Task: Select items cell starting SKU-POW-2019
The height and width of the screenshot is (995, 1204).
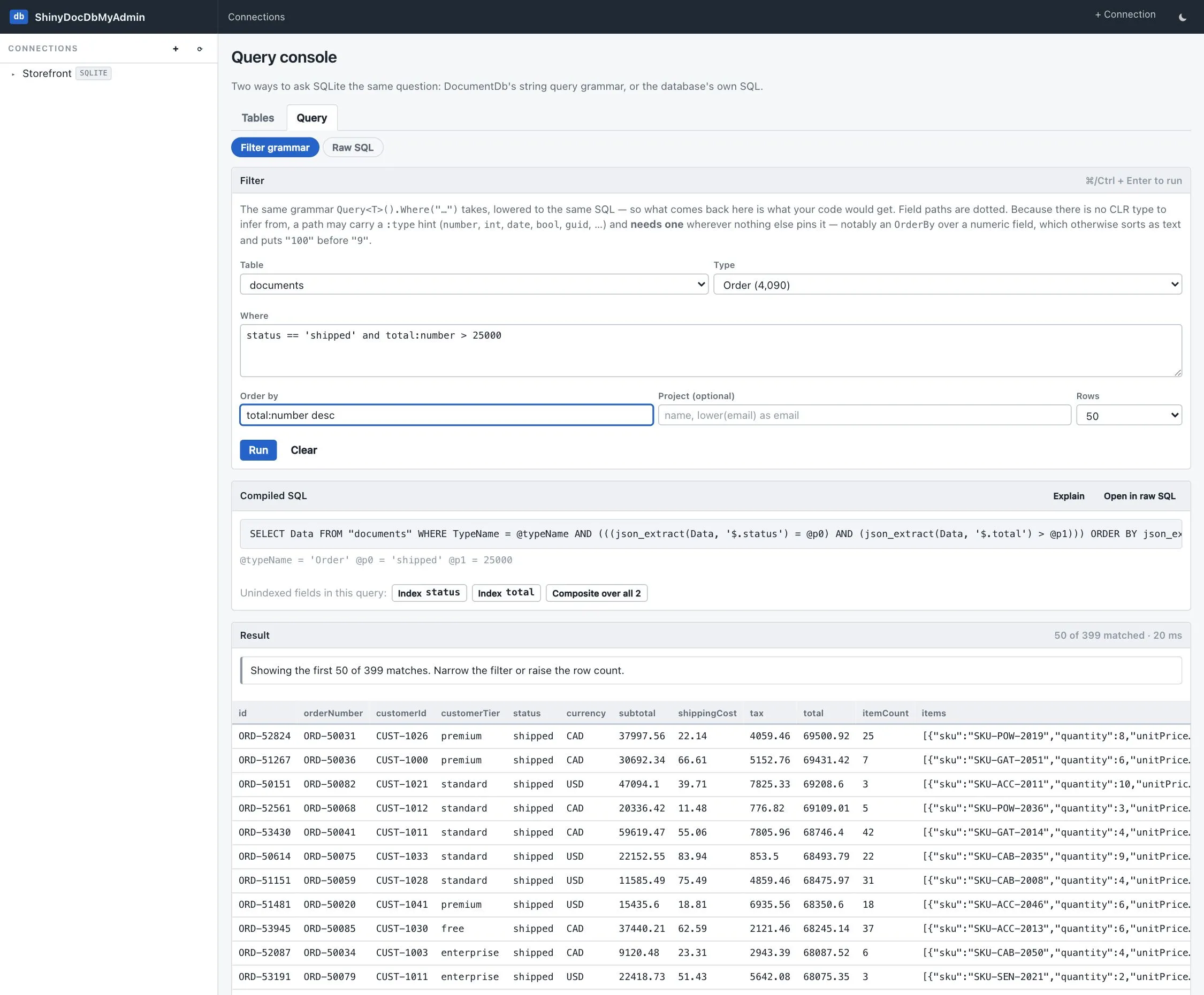Action: 1055,736
